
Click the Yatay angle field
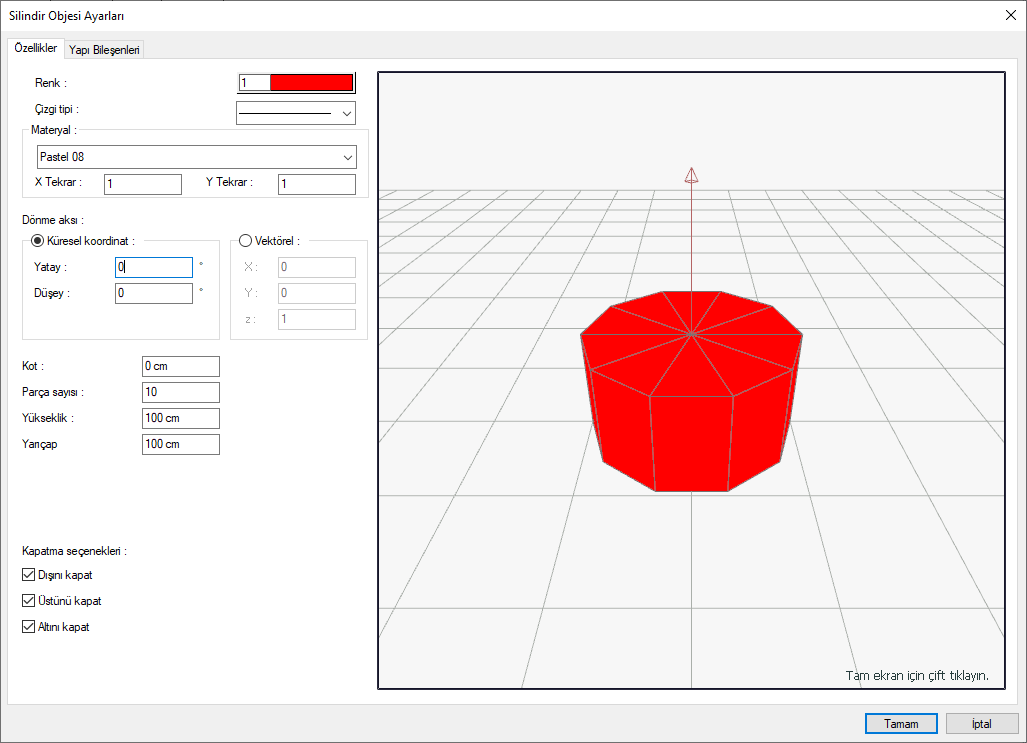point(153,267)
